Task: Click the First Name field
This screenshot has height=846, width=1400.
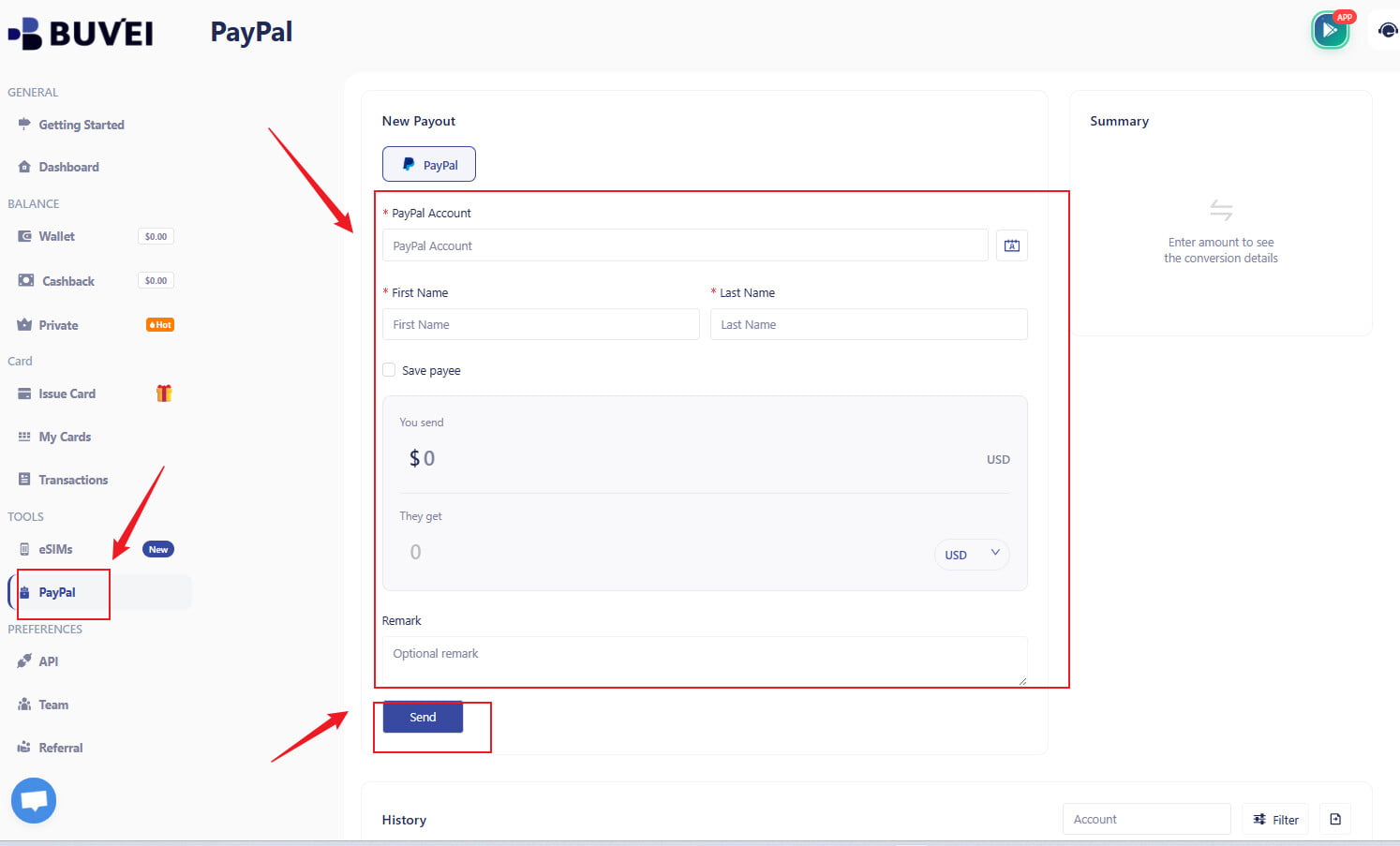Action: [541, 324]
